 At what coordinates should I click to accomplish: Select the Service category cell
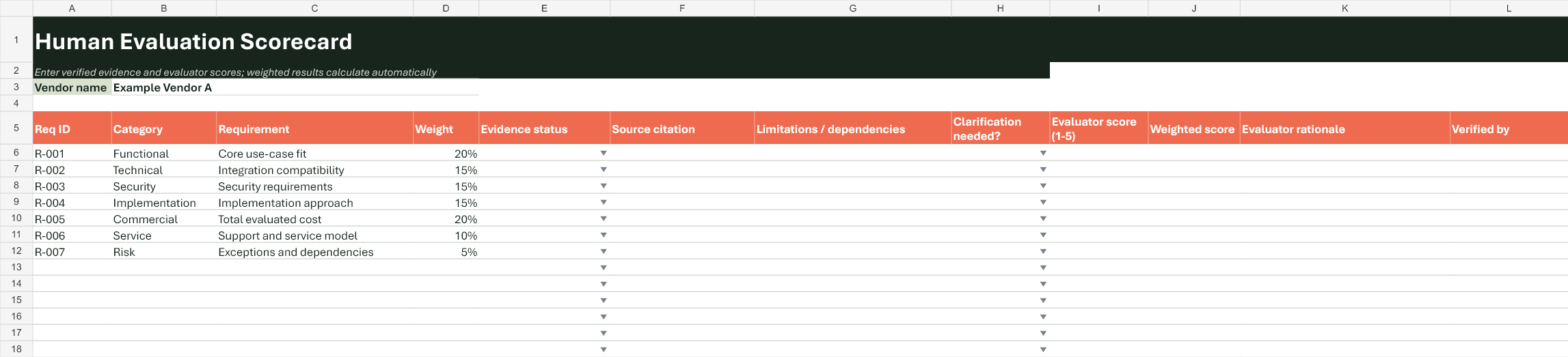tap(164, 235)
